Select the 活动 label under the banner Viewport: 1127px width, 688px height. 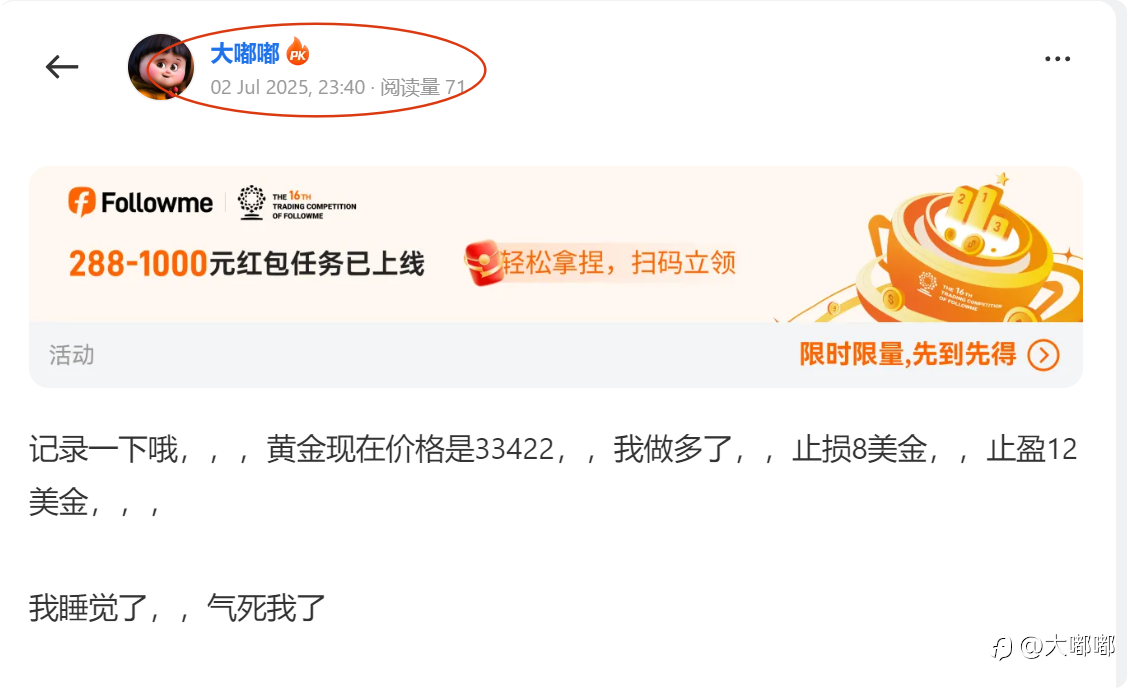click(x=72, y=355)
